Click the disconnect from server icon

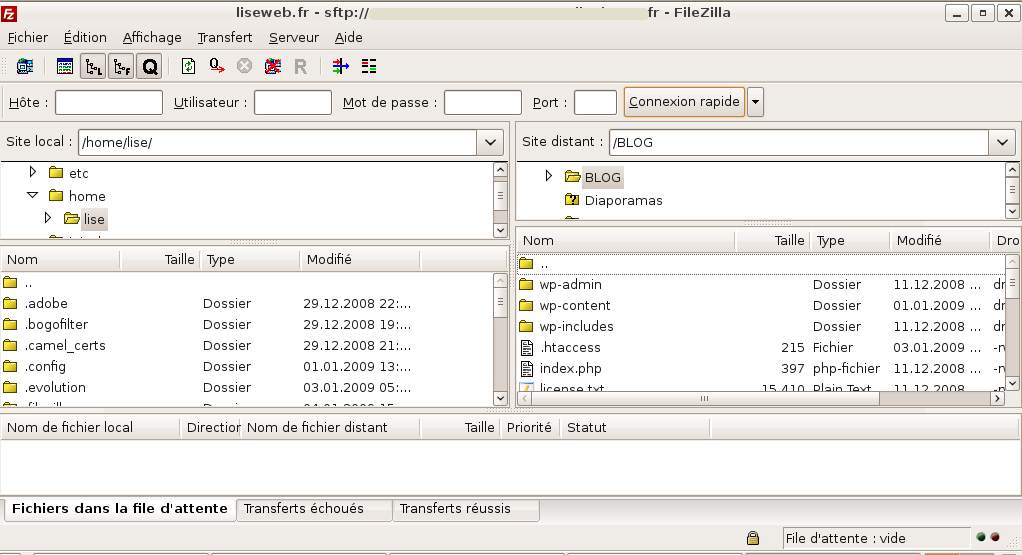[x=272, y=66]
